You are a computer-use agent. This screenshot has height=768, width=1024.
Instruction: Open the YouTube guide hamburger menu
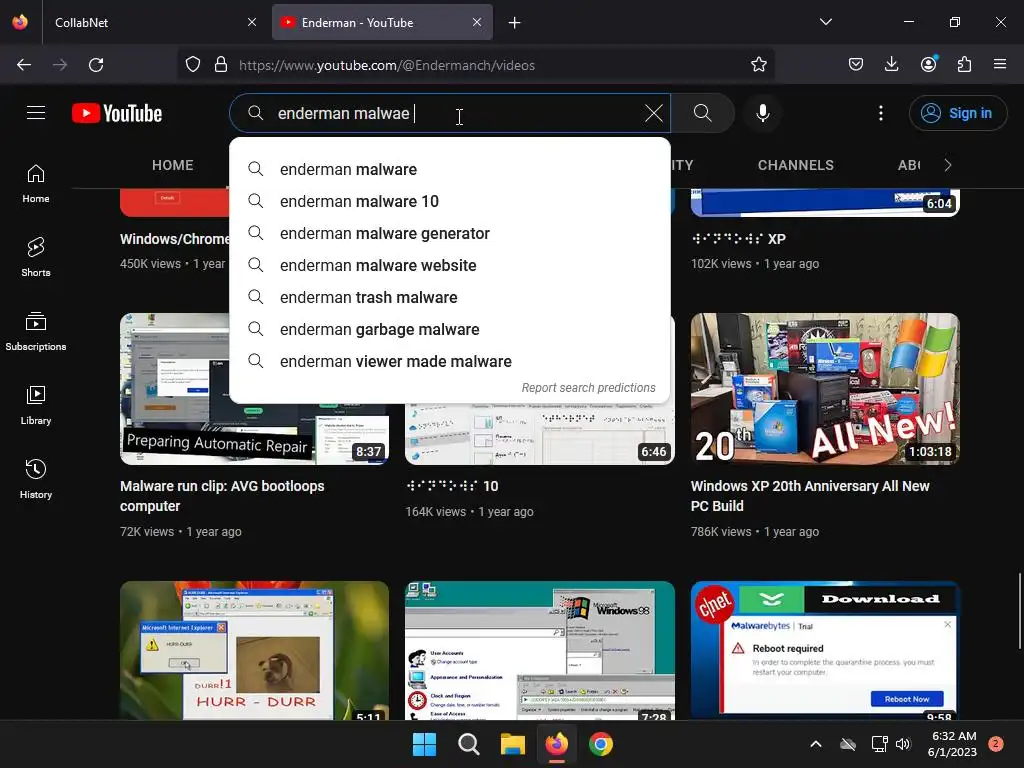(x=36, y=113)
